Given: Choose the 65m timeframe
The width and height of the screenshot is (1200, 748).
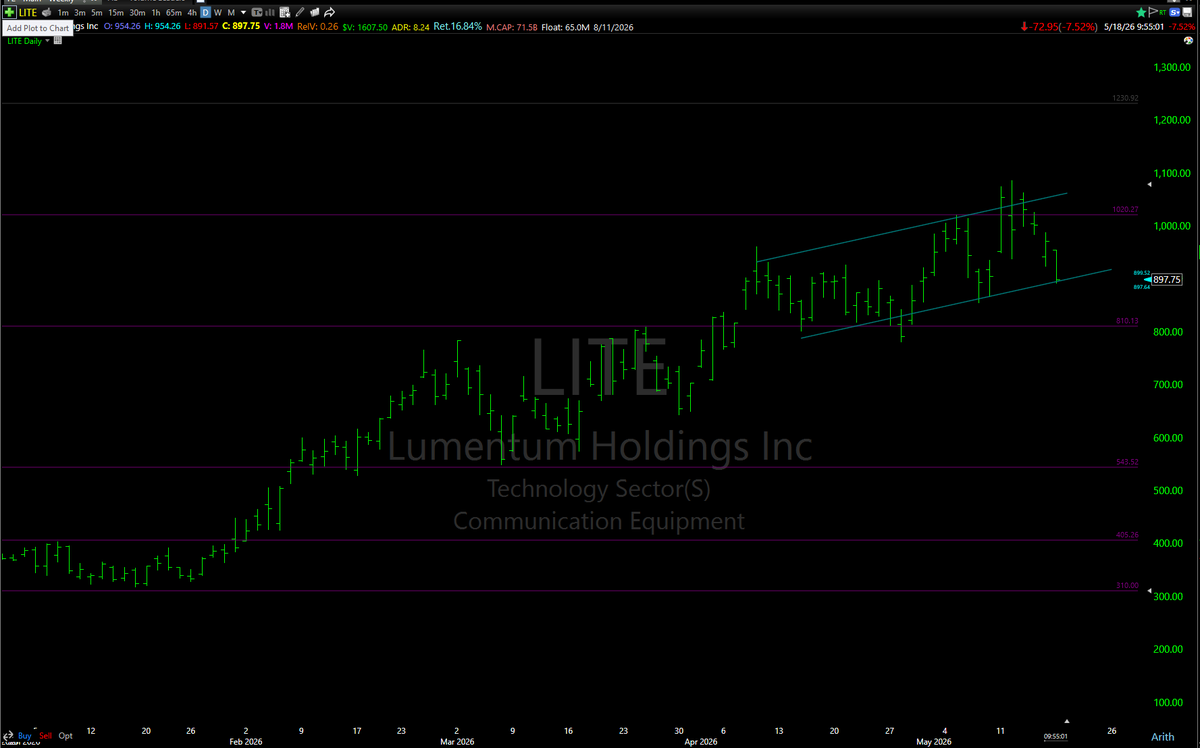Looking at the screenshot, I should click(174, 13).
